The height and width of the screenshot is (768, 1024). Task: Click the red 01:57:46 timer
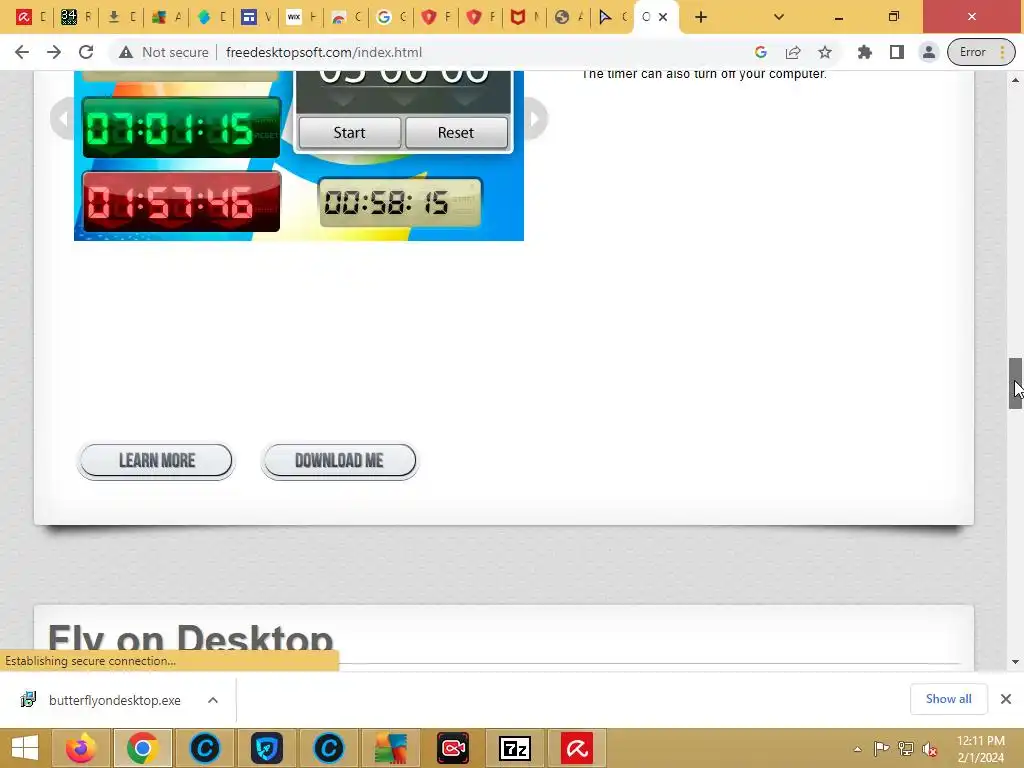[x=182, y=202]
